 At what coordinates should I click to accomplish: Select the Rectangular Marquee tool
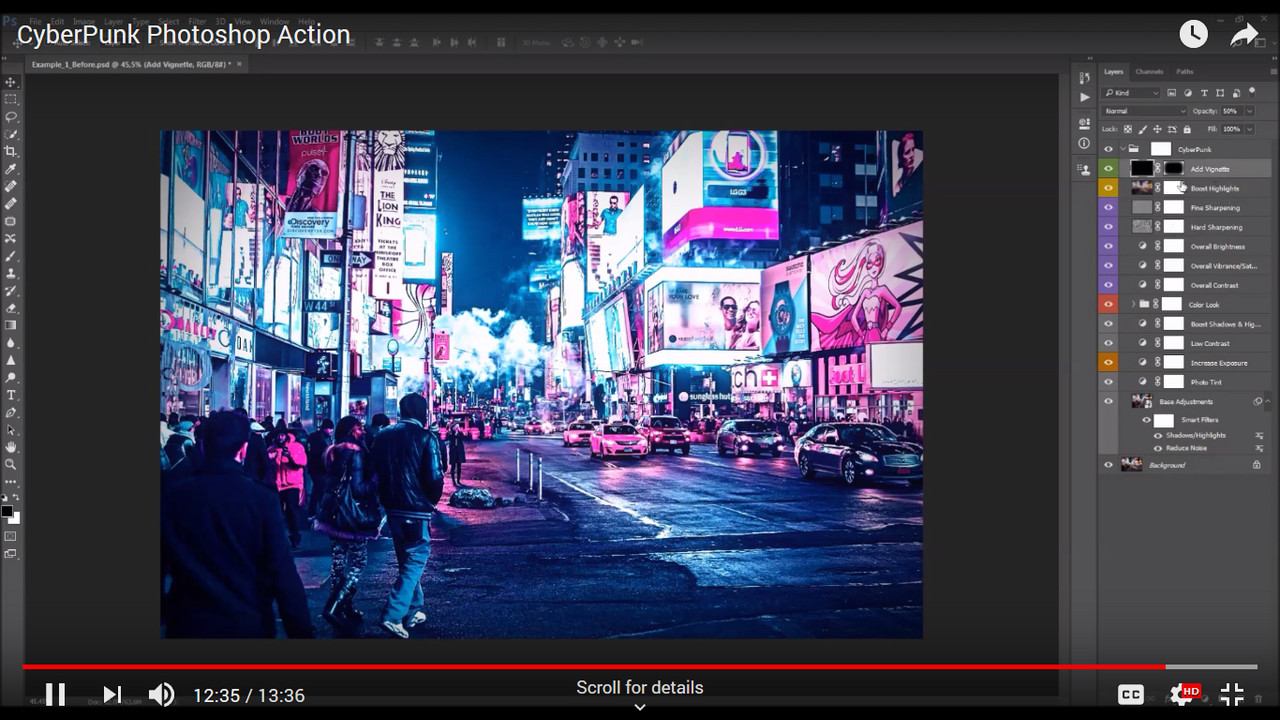pos(11,99)
